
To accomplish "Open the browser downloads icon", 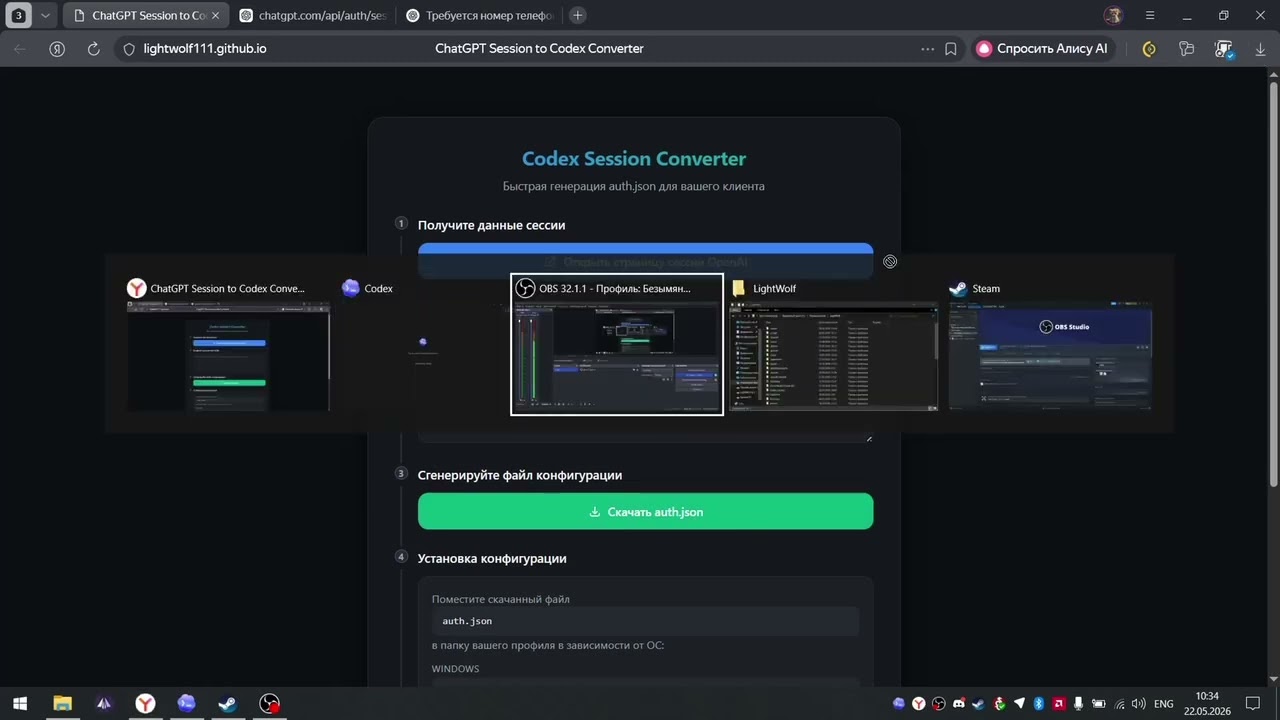I will (1260, 48).
